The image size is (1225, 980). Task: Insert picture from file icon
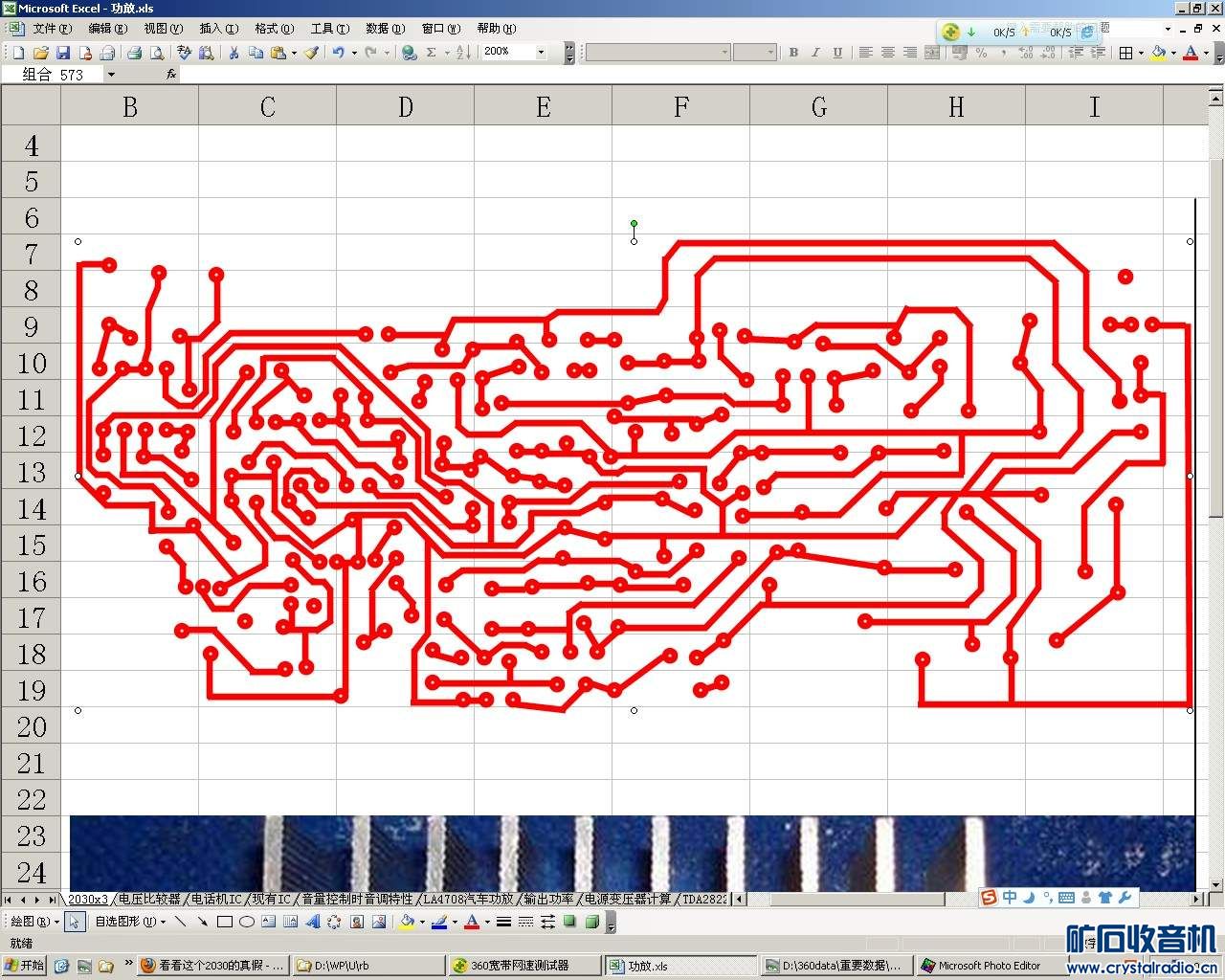point(379,922)
